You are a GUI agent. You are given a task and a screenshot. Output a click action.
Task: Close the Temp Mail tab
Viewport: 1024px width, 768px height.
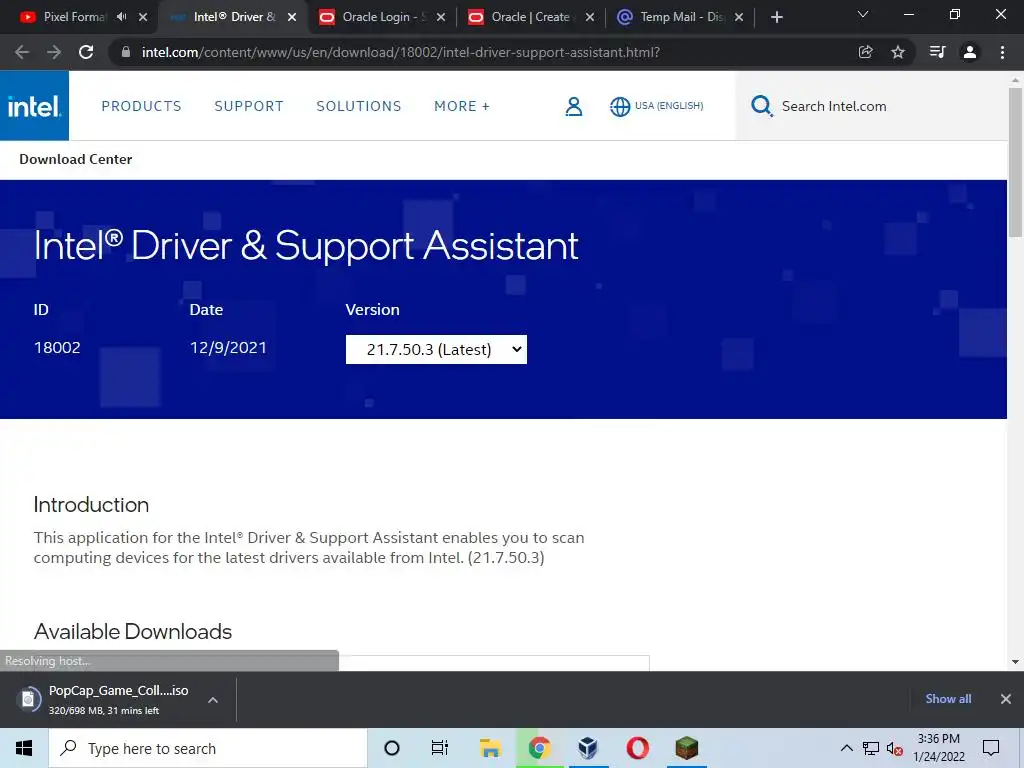click(x=739, y=17)
